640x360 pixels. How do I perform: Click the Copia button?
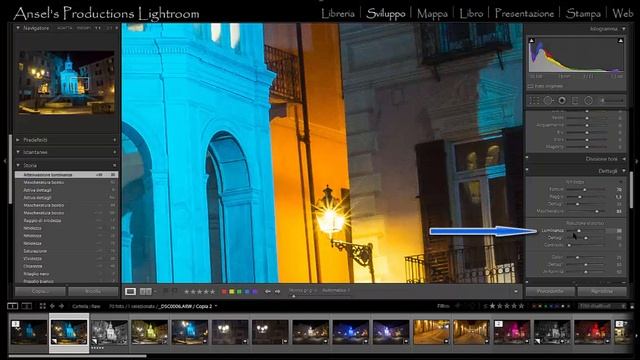[x=40, y=291]
